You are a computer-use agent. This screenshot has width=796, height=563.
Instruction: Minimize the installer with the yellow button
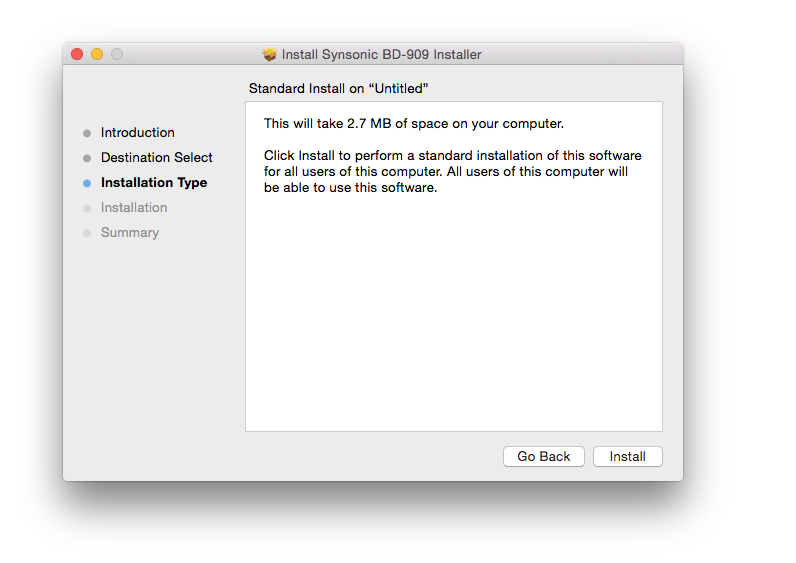pos(97,54)
